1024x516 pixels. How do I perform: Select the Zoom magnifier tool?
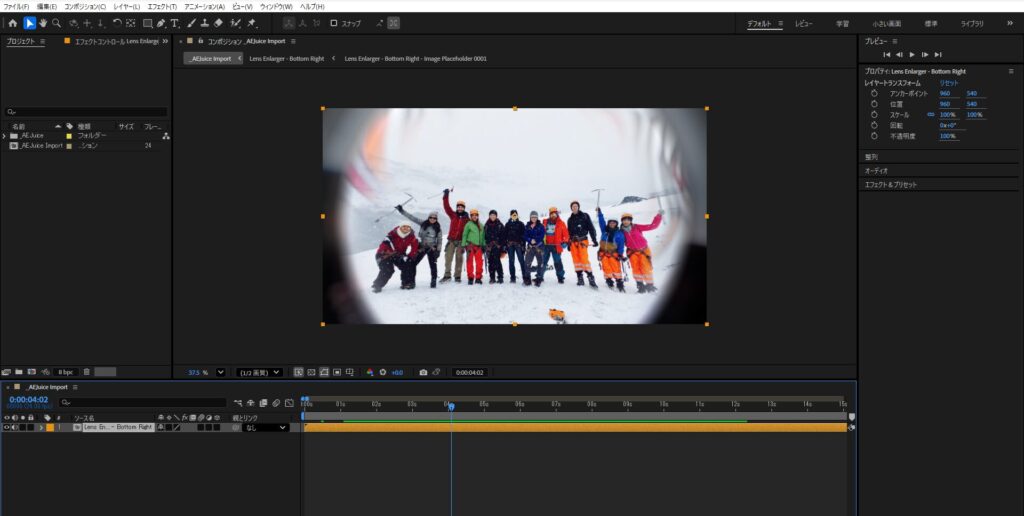56,23
